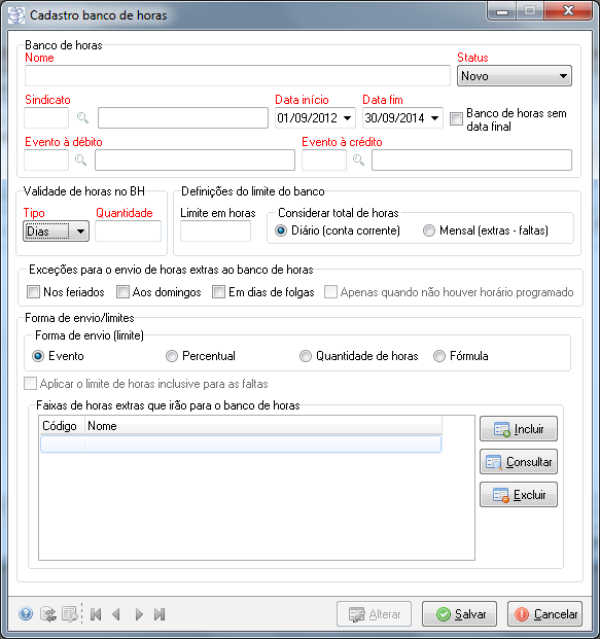Expand the Tipo dropdown showing Dias
This screenshot has height=639, width=600.
(x=79, y=231)
